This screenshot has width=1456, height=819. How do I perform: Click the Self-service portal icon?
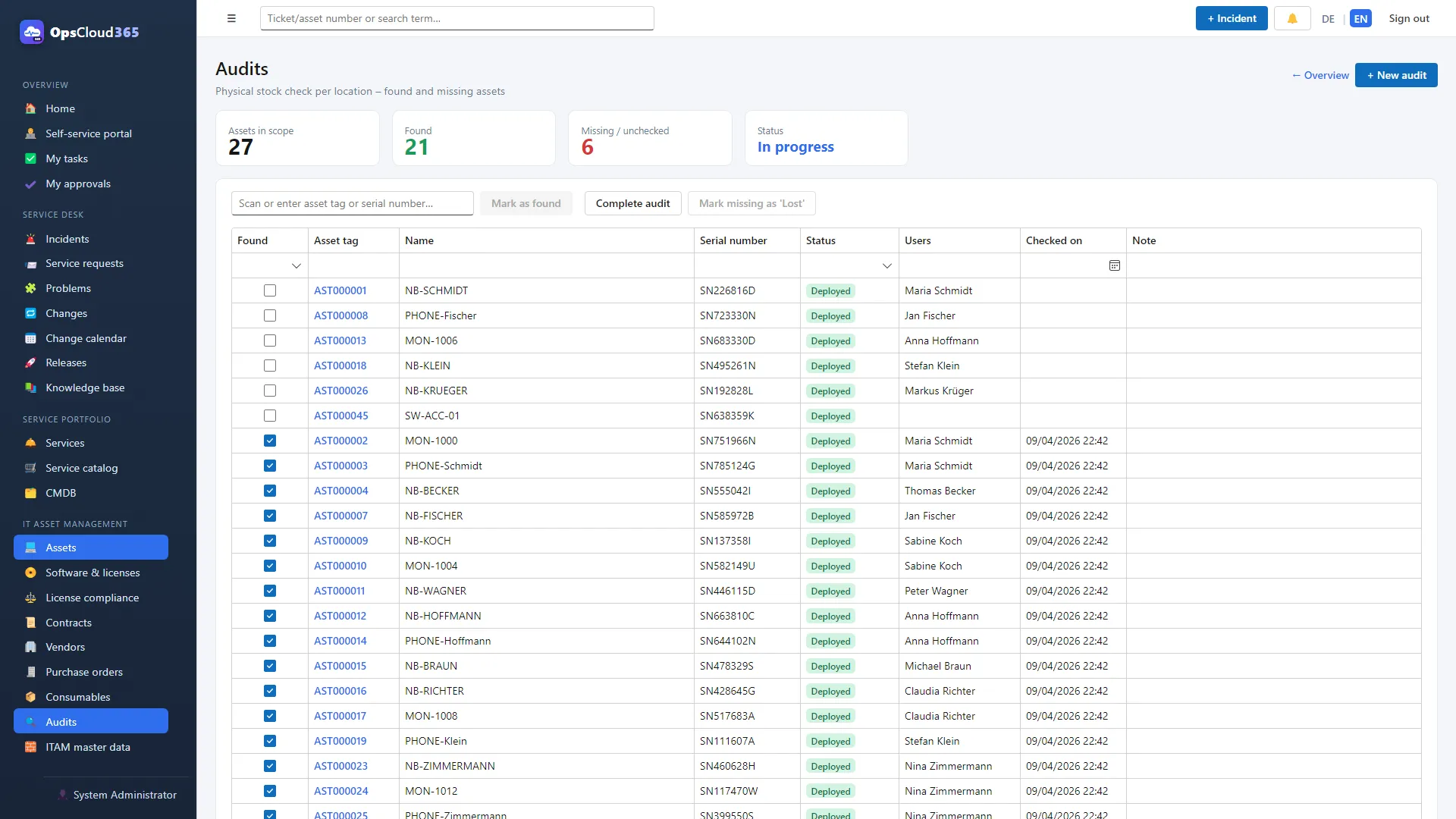pos(30,133)
